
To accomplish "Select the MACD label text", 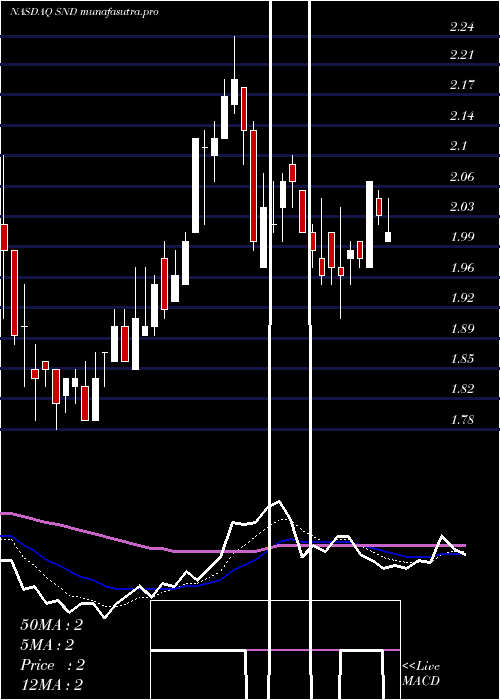I will [421, 681].
